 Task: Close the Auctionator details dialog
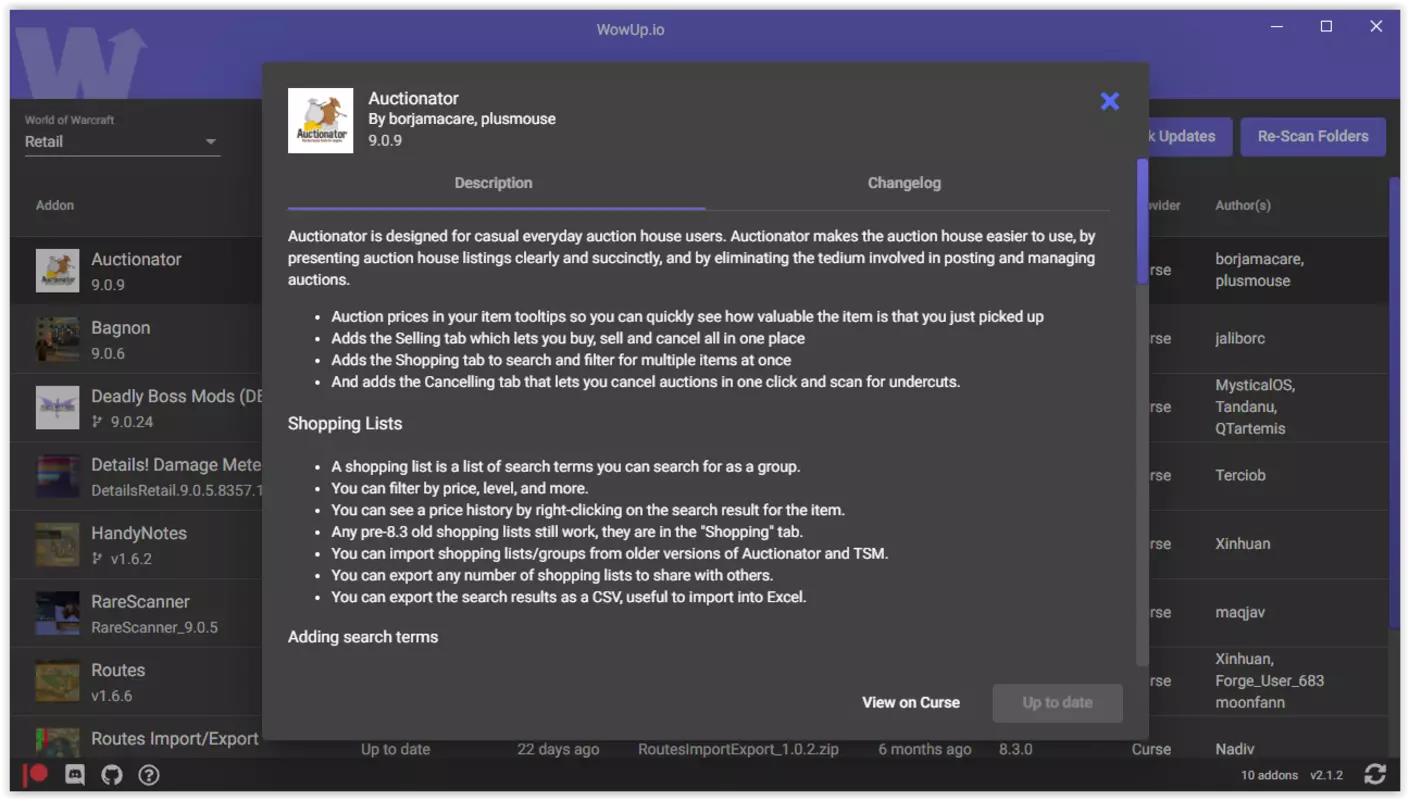(1109, 101)
